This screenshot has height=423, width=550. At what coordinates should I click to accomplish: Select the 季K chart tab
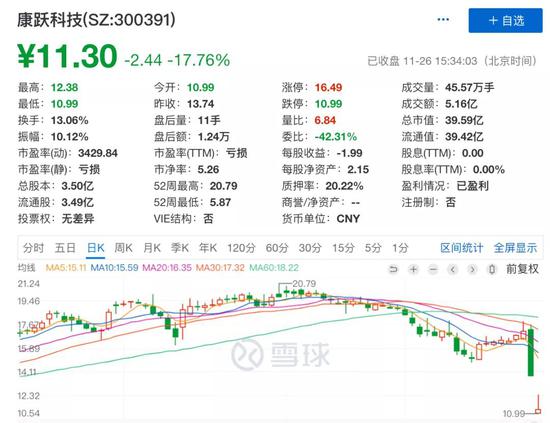[180, 248]
